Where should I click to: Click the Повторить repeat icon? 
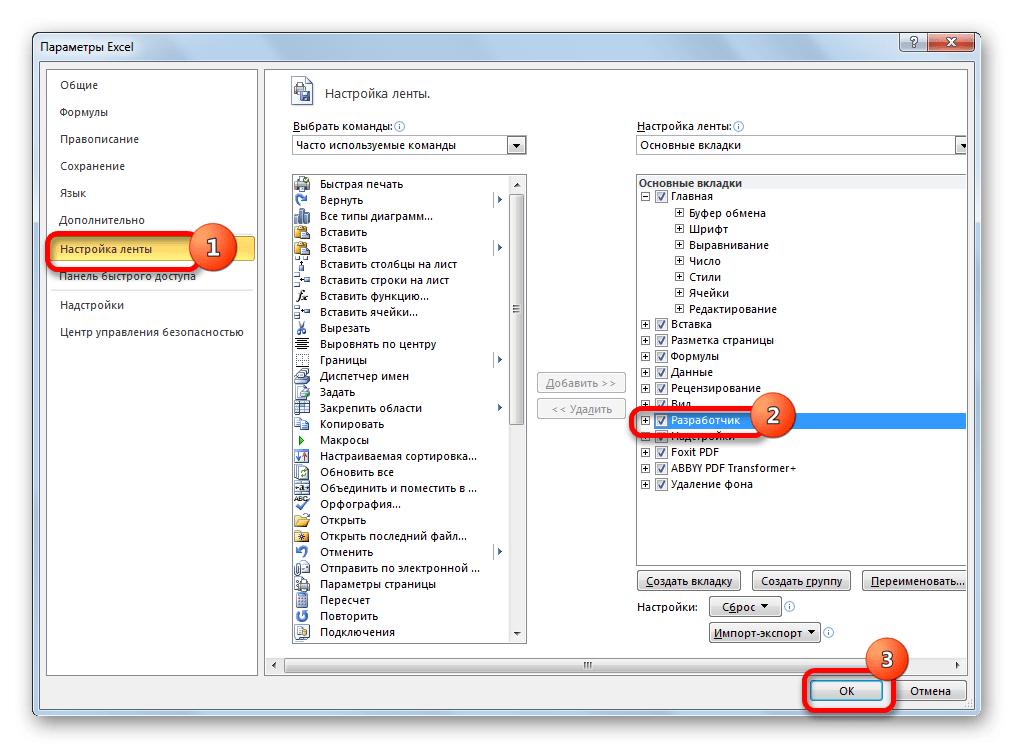pos(302,616)
